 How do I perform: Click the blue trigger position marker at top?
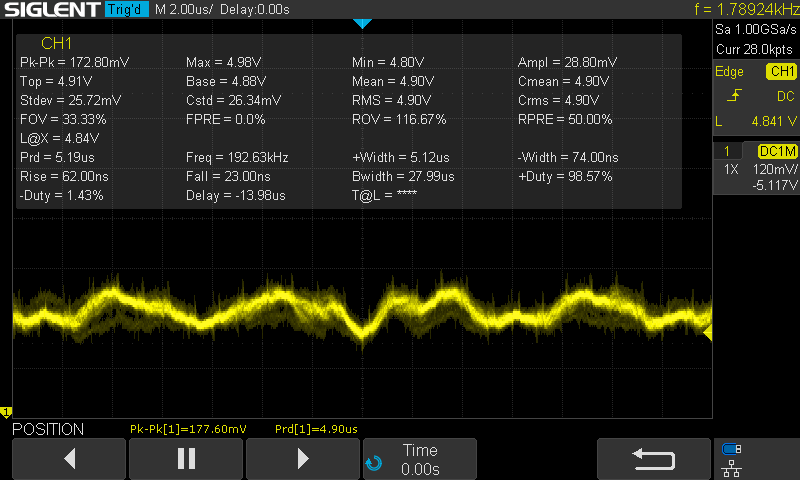click(x=362, y=23)
